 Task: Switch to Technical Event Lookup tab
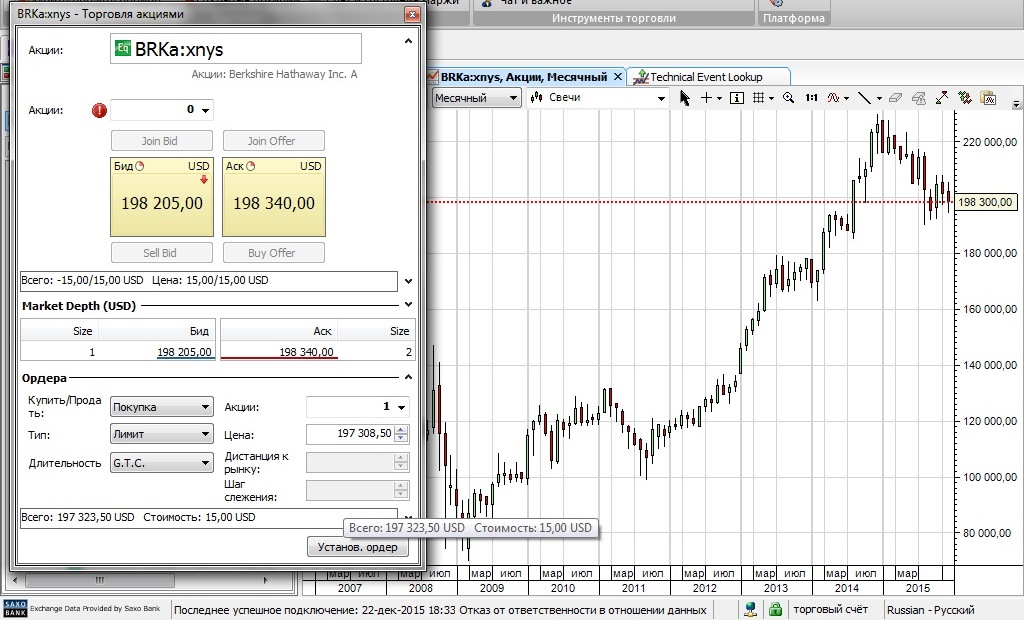coord(706,77)
